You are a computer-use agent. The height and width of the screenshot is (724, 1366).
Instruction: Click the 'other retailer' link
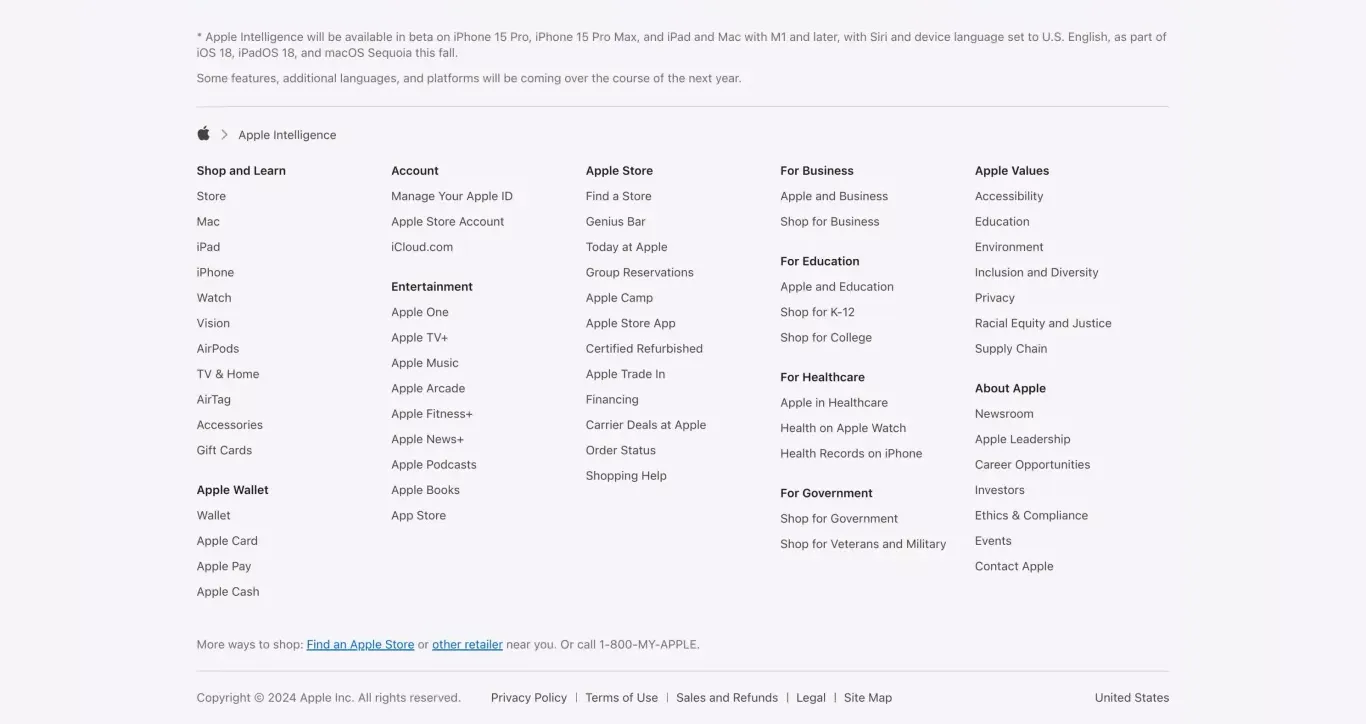[467, 645]
